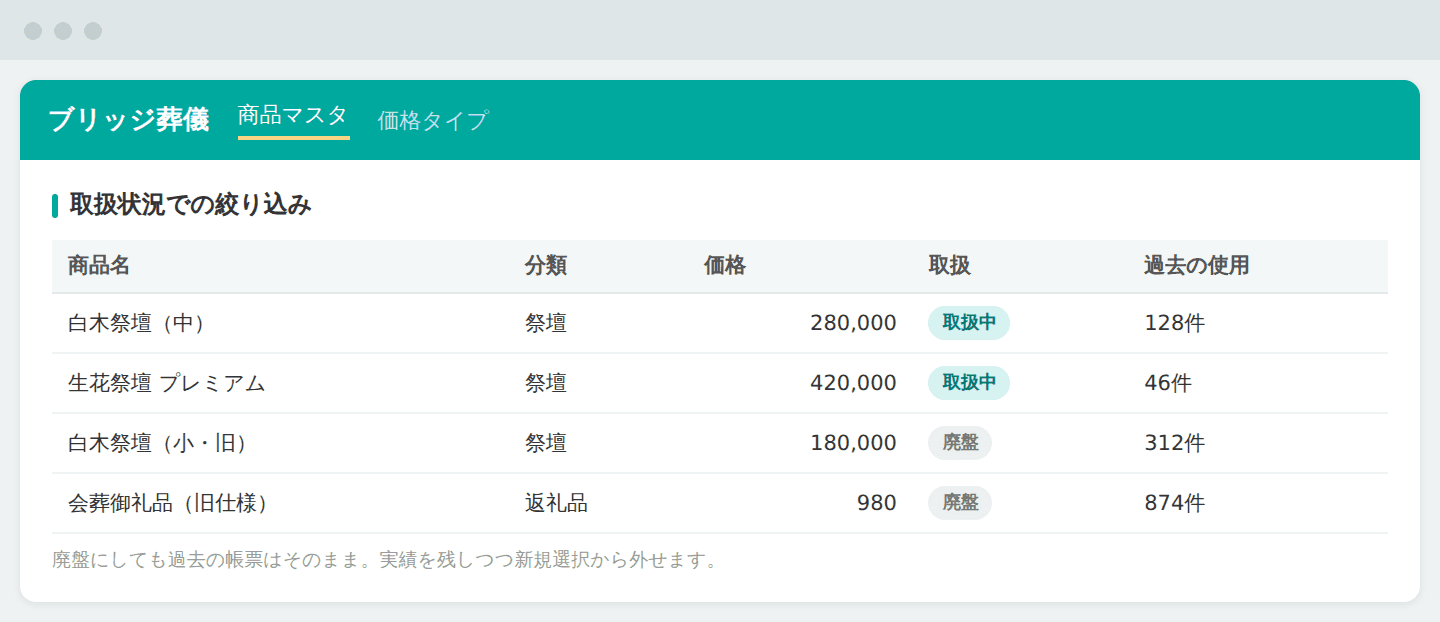The image size is (1440, 622).
Task: Click the 874件 usage count
Action: [1175, 503]
